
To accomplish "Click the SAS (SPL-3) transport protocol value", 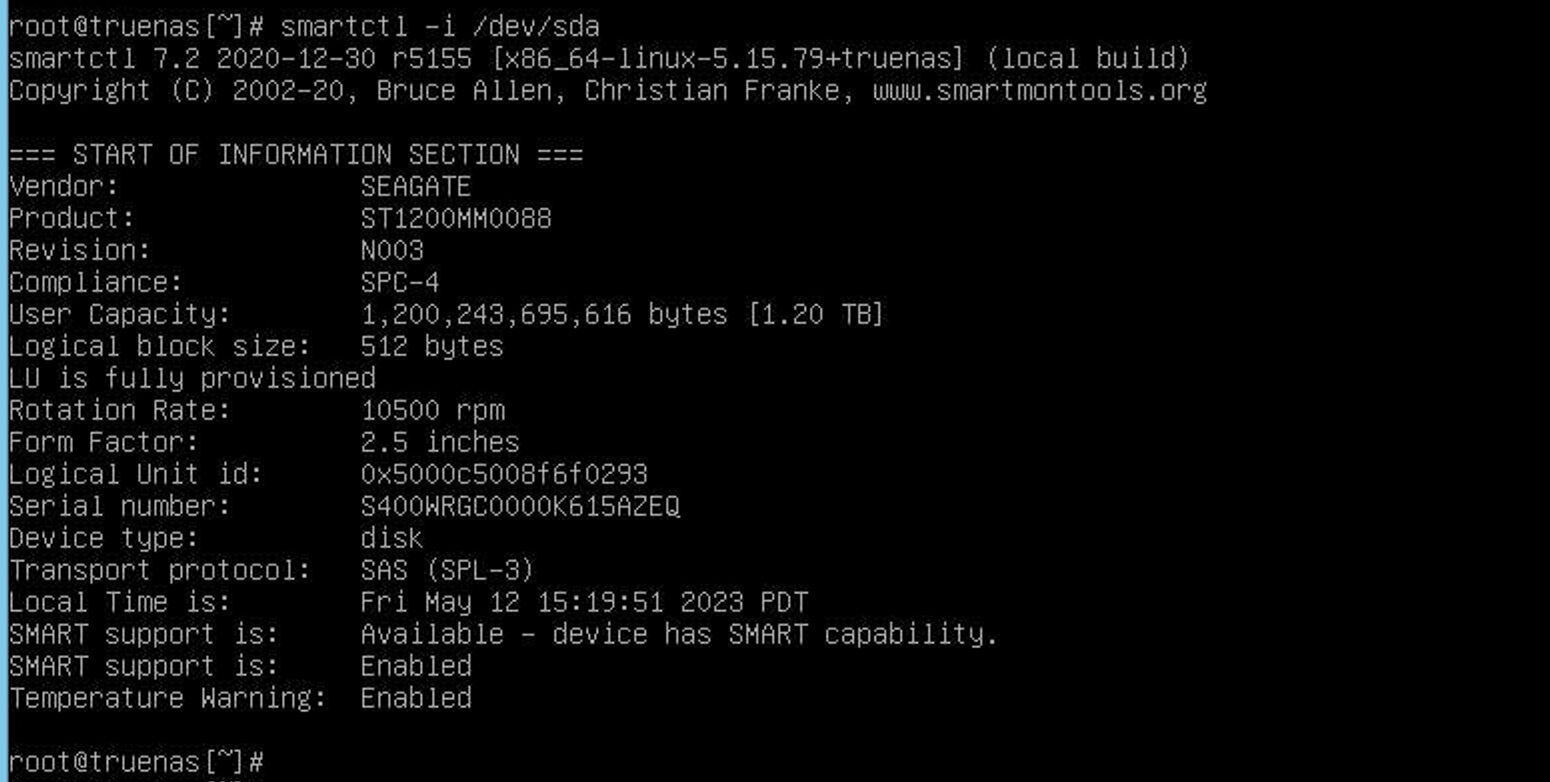I will click(447, 571).
